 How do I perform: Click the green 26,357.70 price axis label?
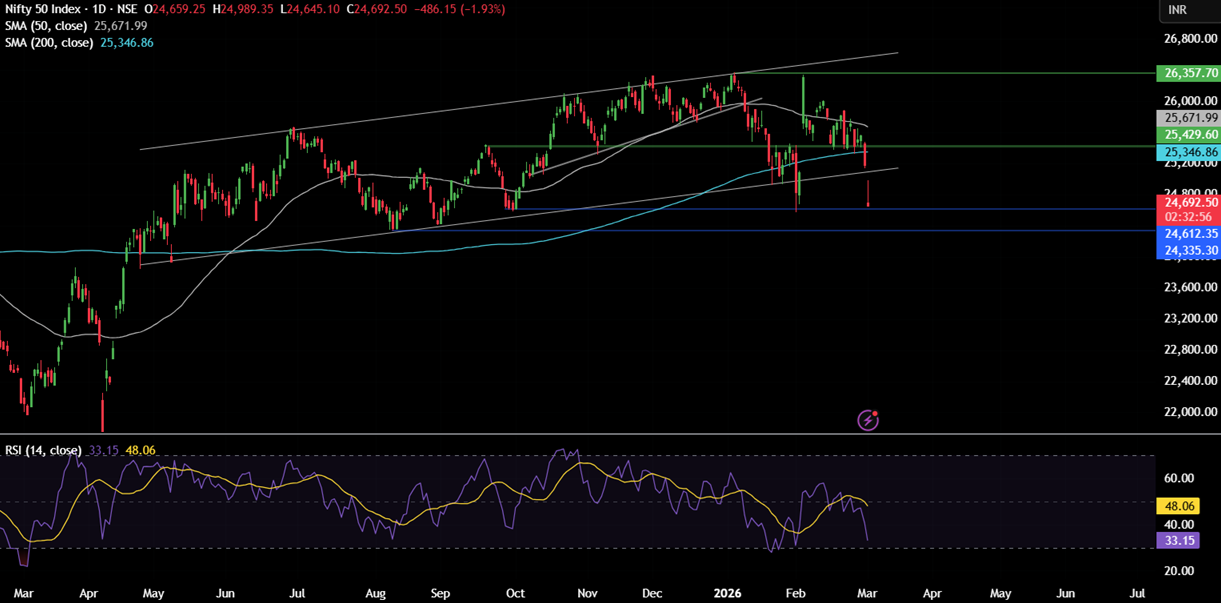point(1188,73)
